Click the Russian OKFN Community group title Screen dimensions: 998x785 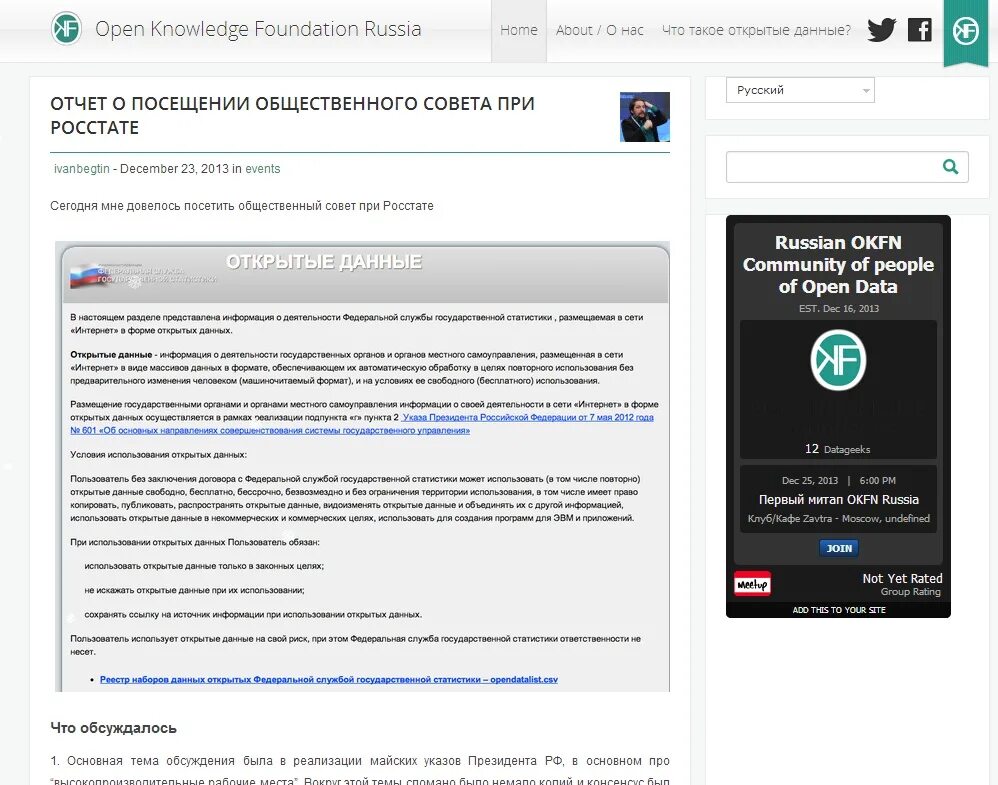pyautogui.click(x=838, y=264)
